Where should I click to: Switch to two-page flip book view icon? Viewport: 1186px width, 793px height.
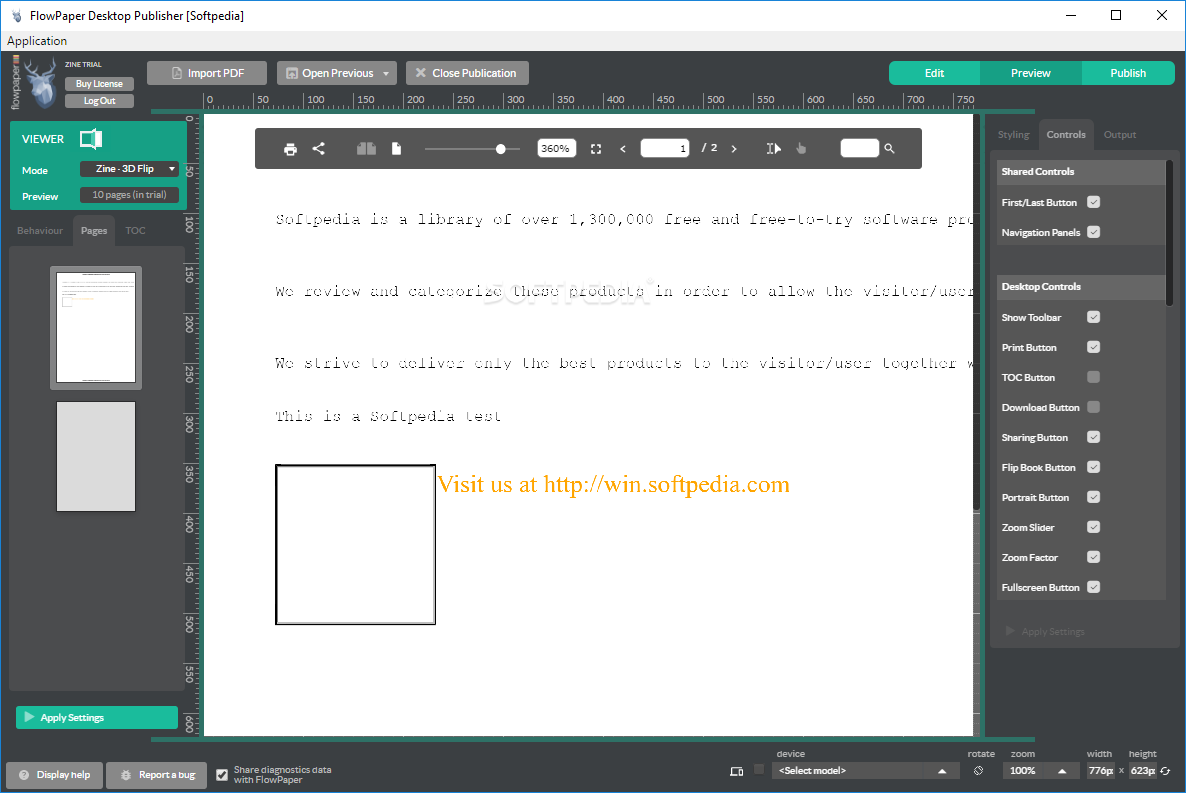coord(367,148)
